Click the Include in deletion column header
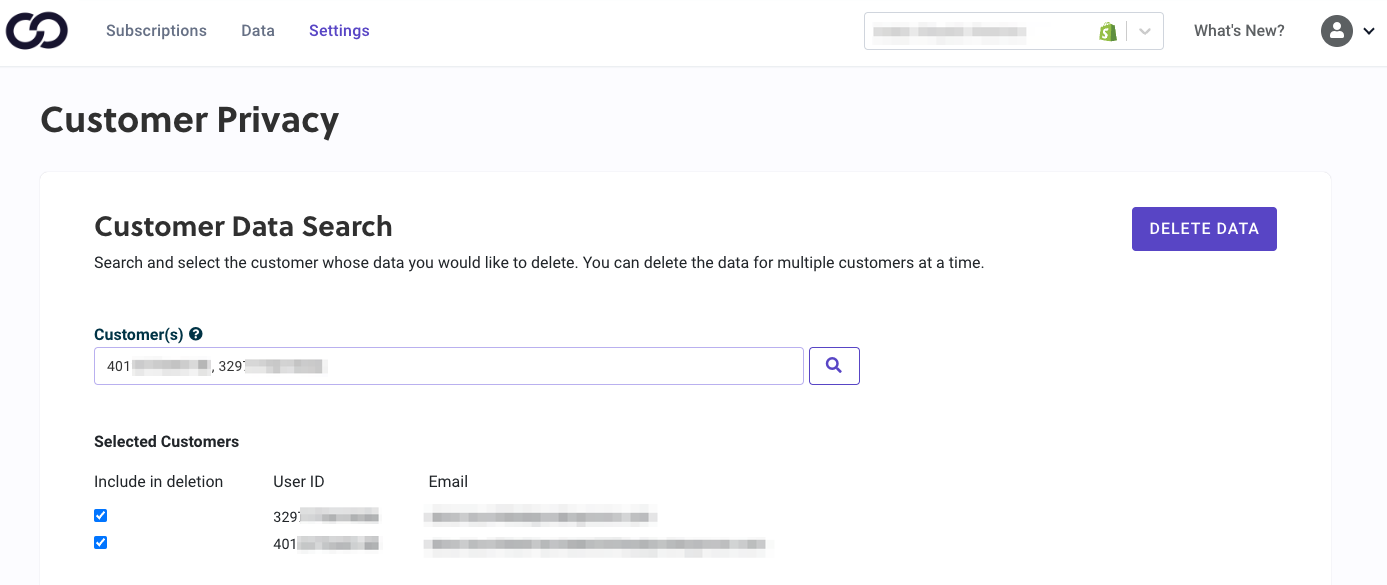 pos(158,482)
